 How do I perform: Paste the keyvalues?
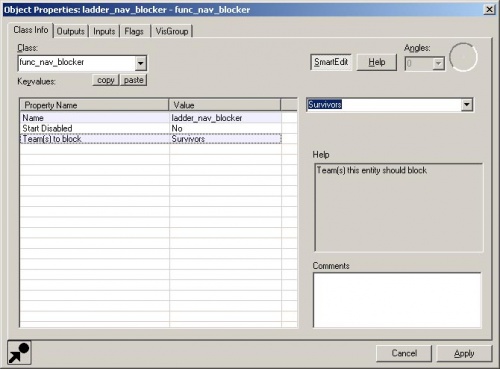point(133,80)
